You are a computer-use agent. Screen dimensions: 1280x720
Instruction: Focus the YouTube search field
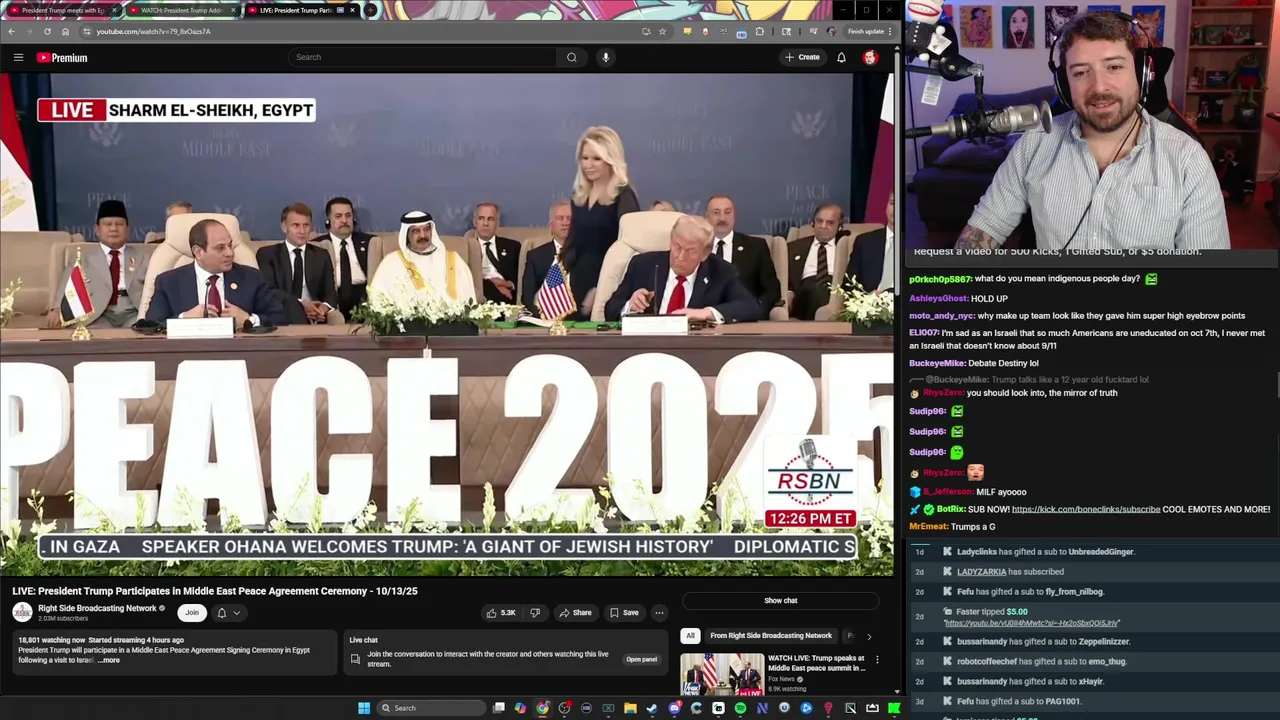(x=423, y=57)
